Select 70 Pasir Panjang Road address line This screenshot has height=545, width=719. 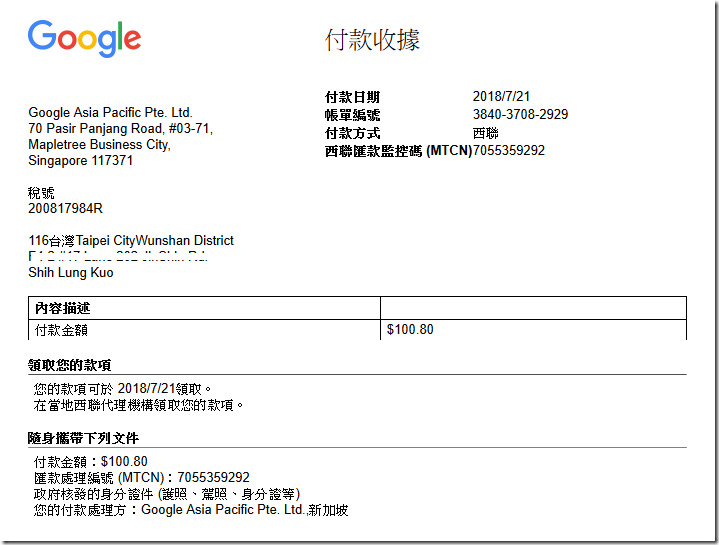coord(121,128)
